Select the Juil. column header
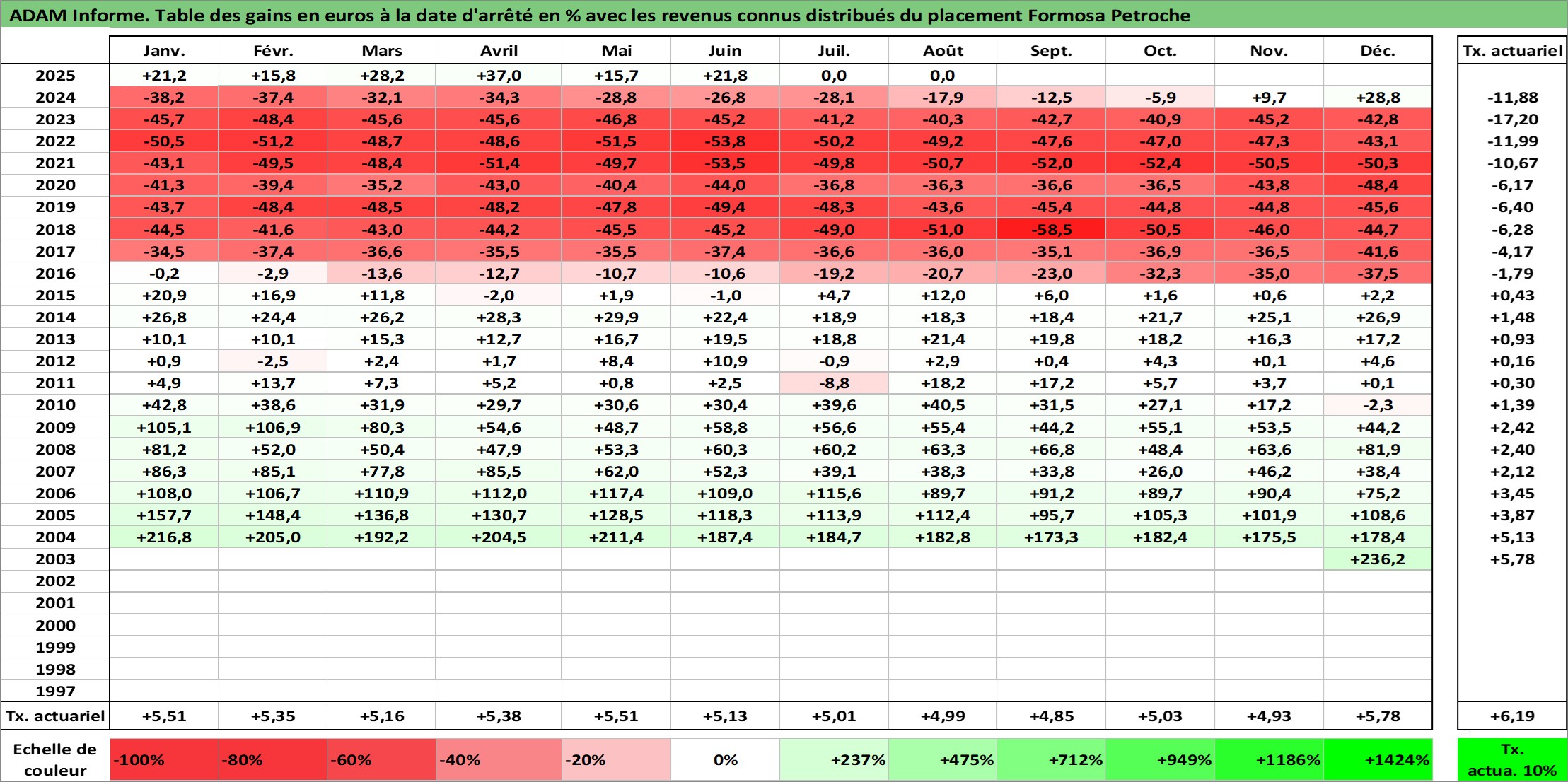Viewport: 1568px width, 782px height. [834, 50]
